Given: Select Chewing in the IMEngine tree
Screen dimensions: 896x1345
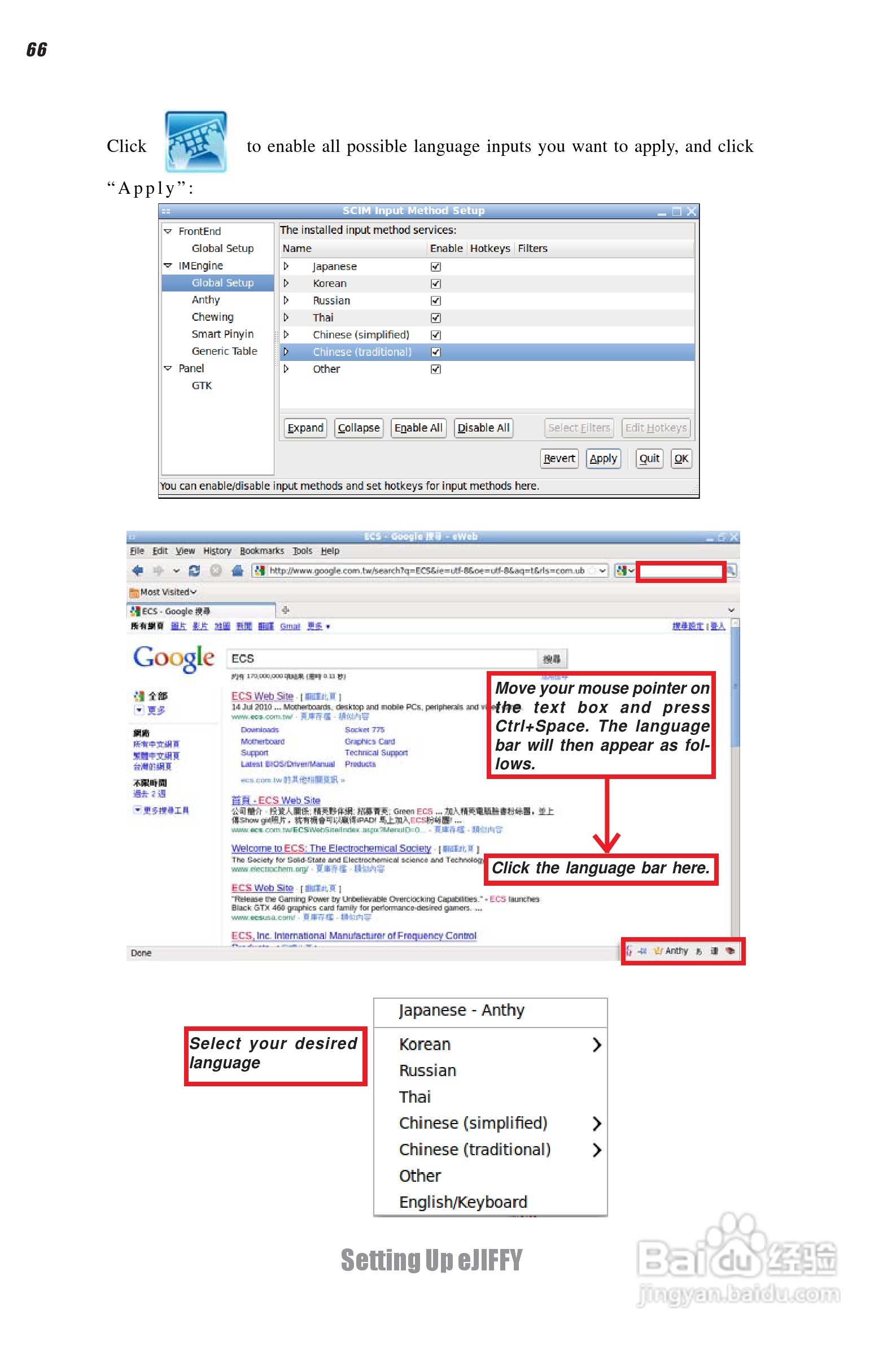Looking at the screenshot, I should [x=213, y=317].
